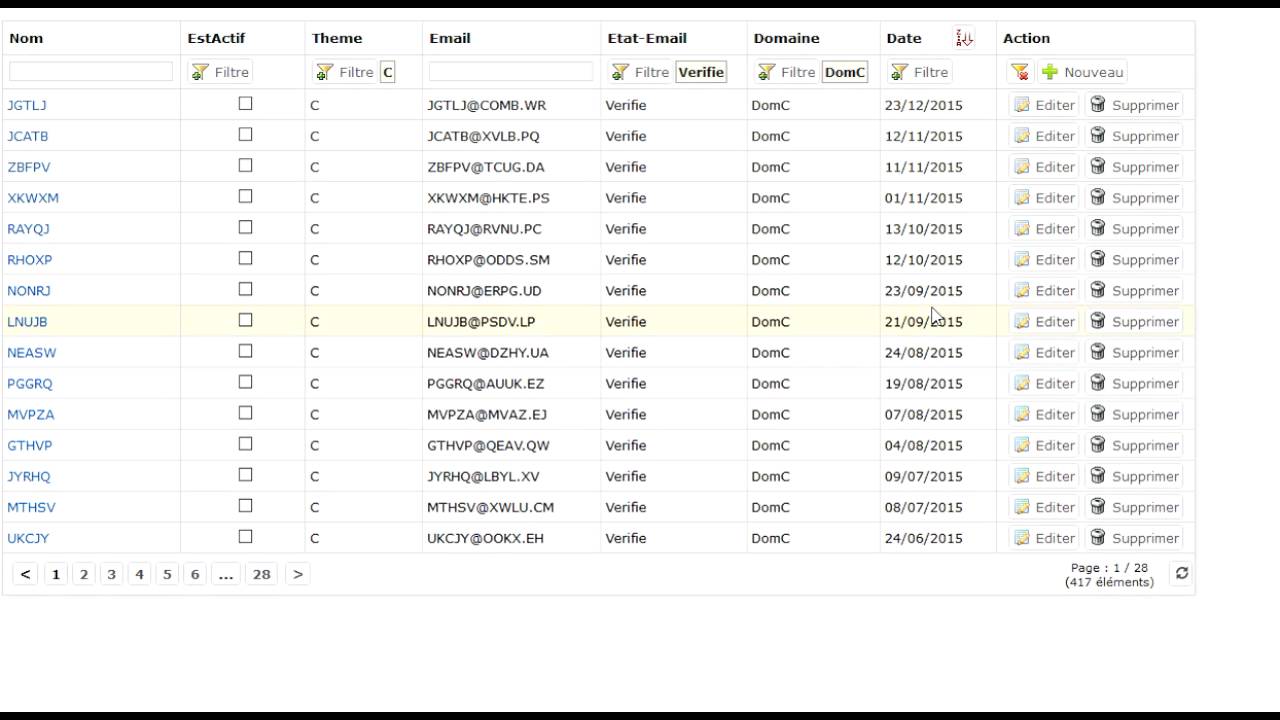Viewport: 1280px width, 720px height.
Task: Click the Email filter text field
Action: tap(511, 72)
